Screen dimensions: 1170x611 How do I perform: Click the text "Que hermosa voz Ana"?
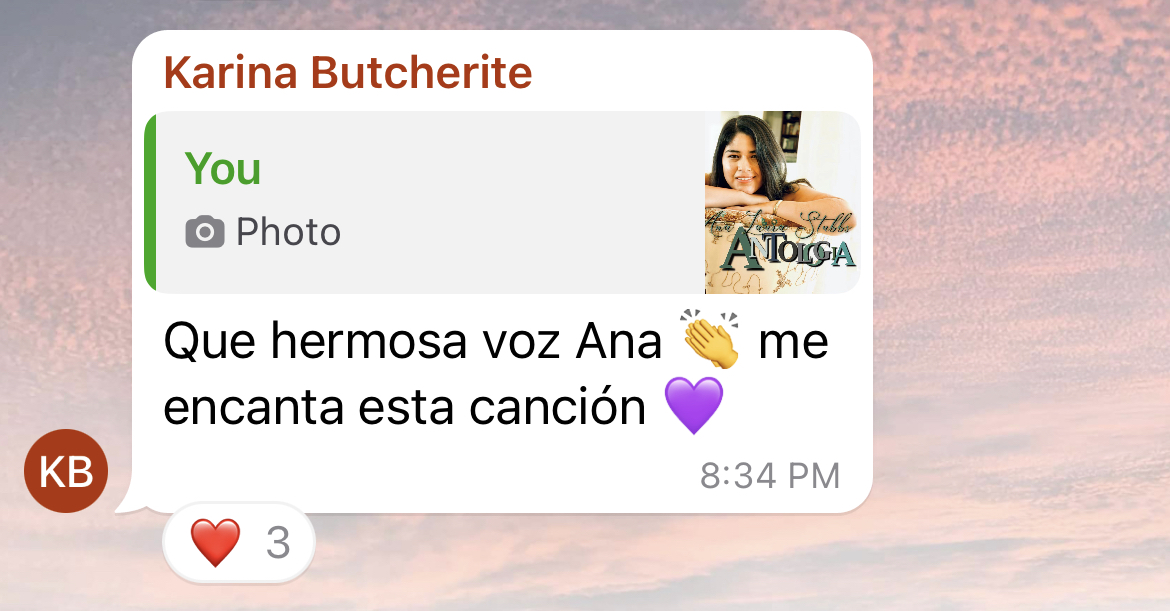pyautogui.click(x=413, y=342)
